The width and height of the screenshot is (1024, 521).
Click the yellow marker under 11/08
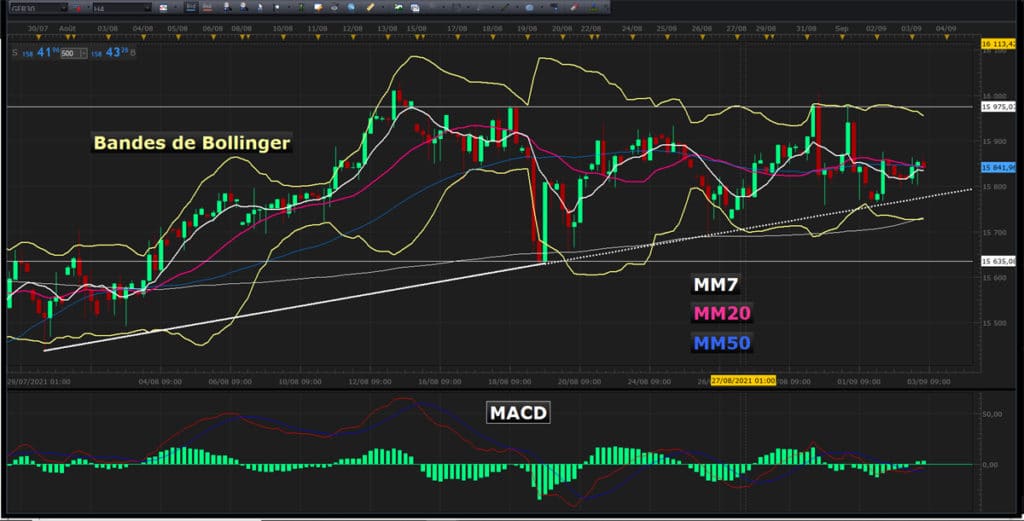pyautogui.click(x=318, y=37)
